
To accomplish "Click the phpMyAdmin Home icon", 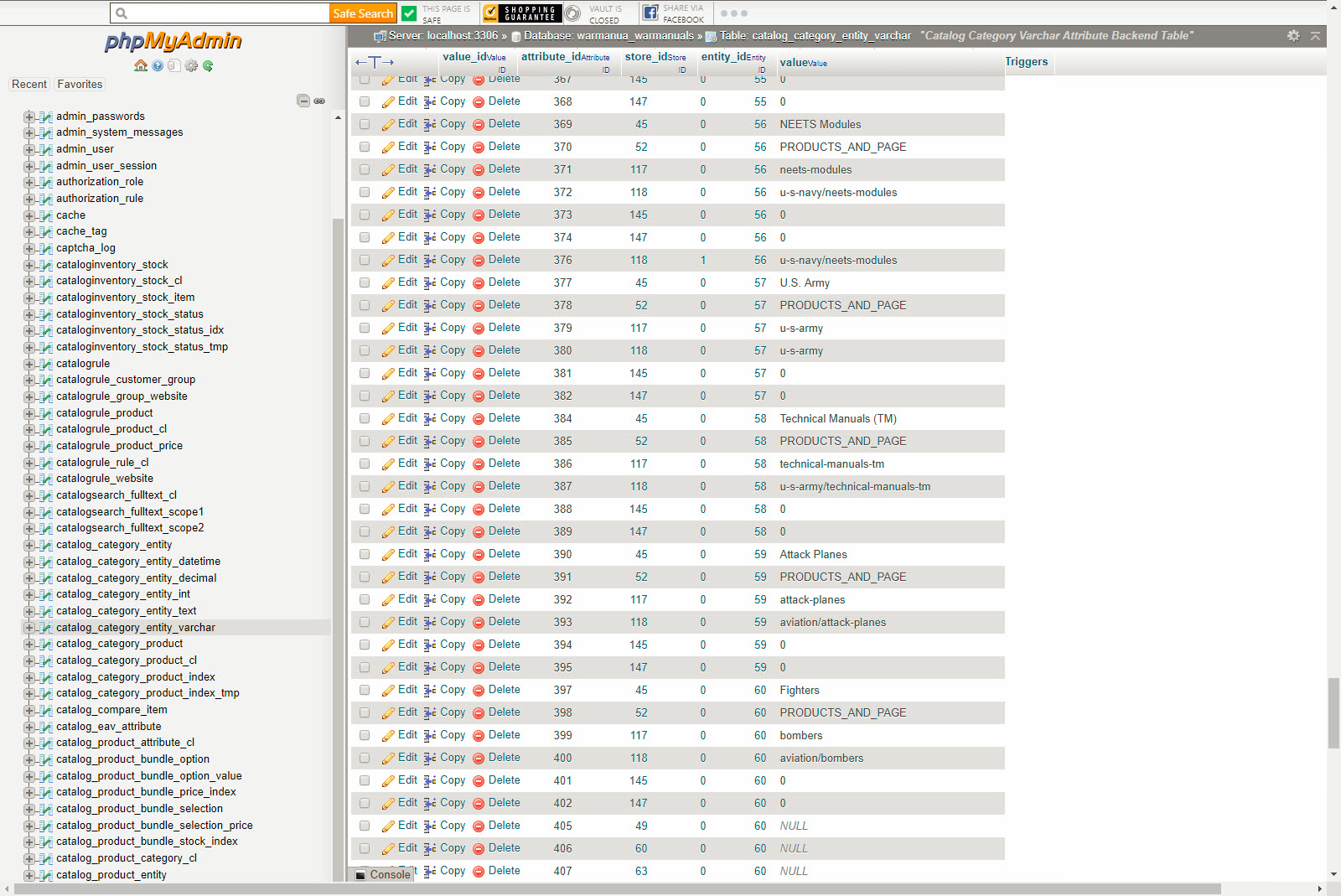I will [x=141, y=65].
